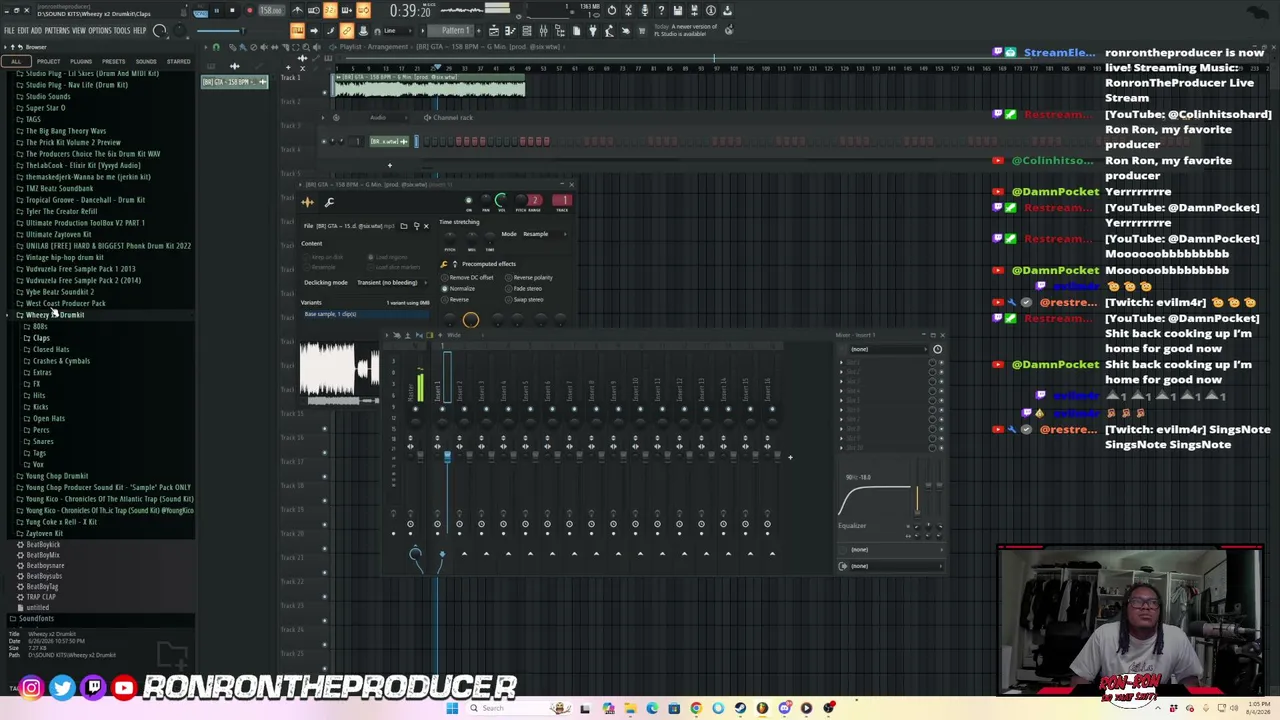Toggle the sampler channel ON LED
Screen dimensions: 1280x720
[x=468, y=201]
